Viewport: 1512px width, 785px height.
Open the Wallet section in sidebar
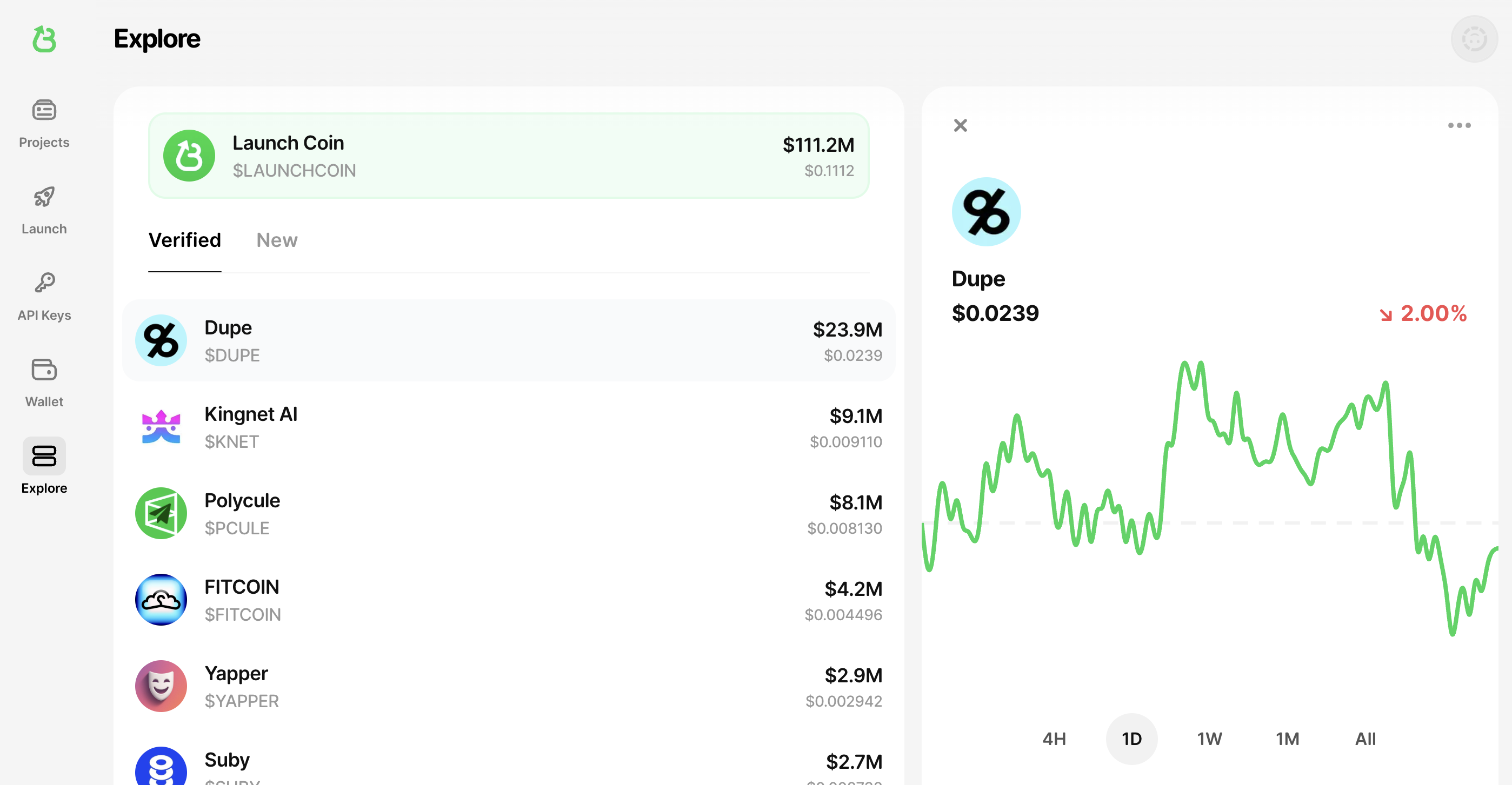pos(43,380)
